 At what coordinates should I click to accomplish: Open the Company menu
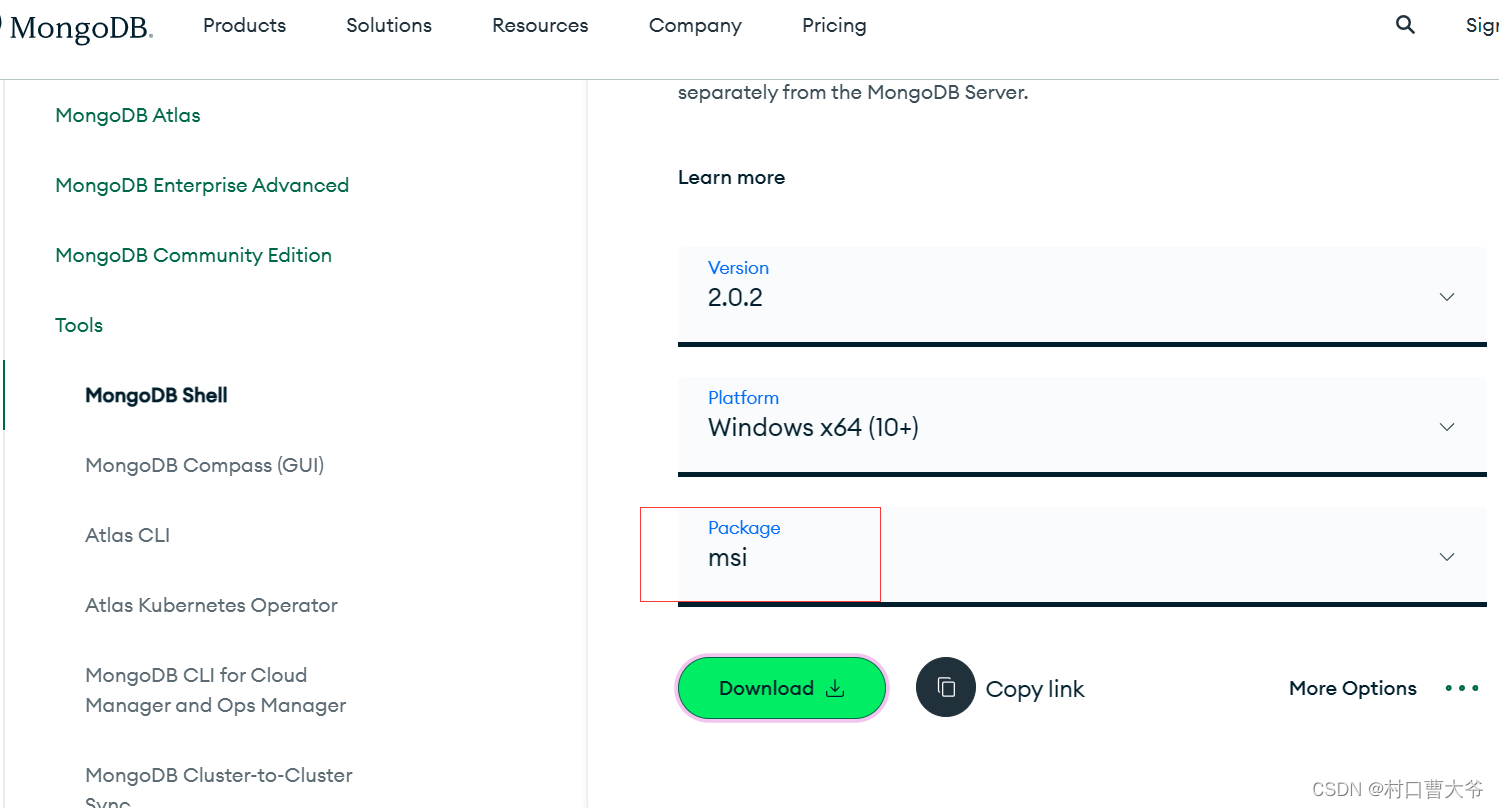694,25
